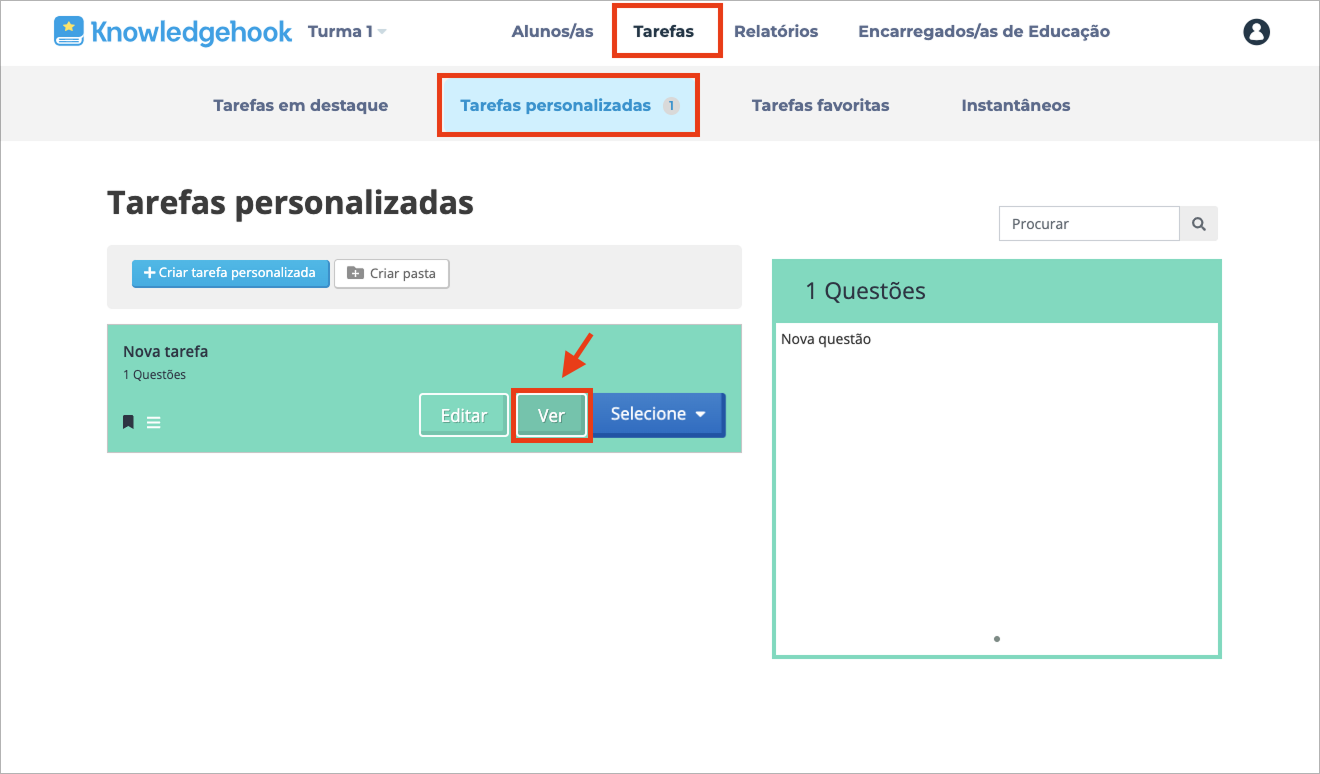Click Editar on Nova tarefa
Viewport: 1320px width, 774px height.
[464, 415]
